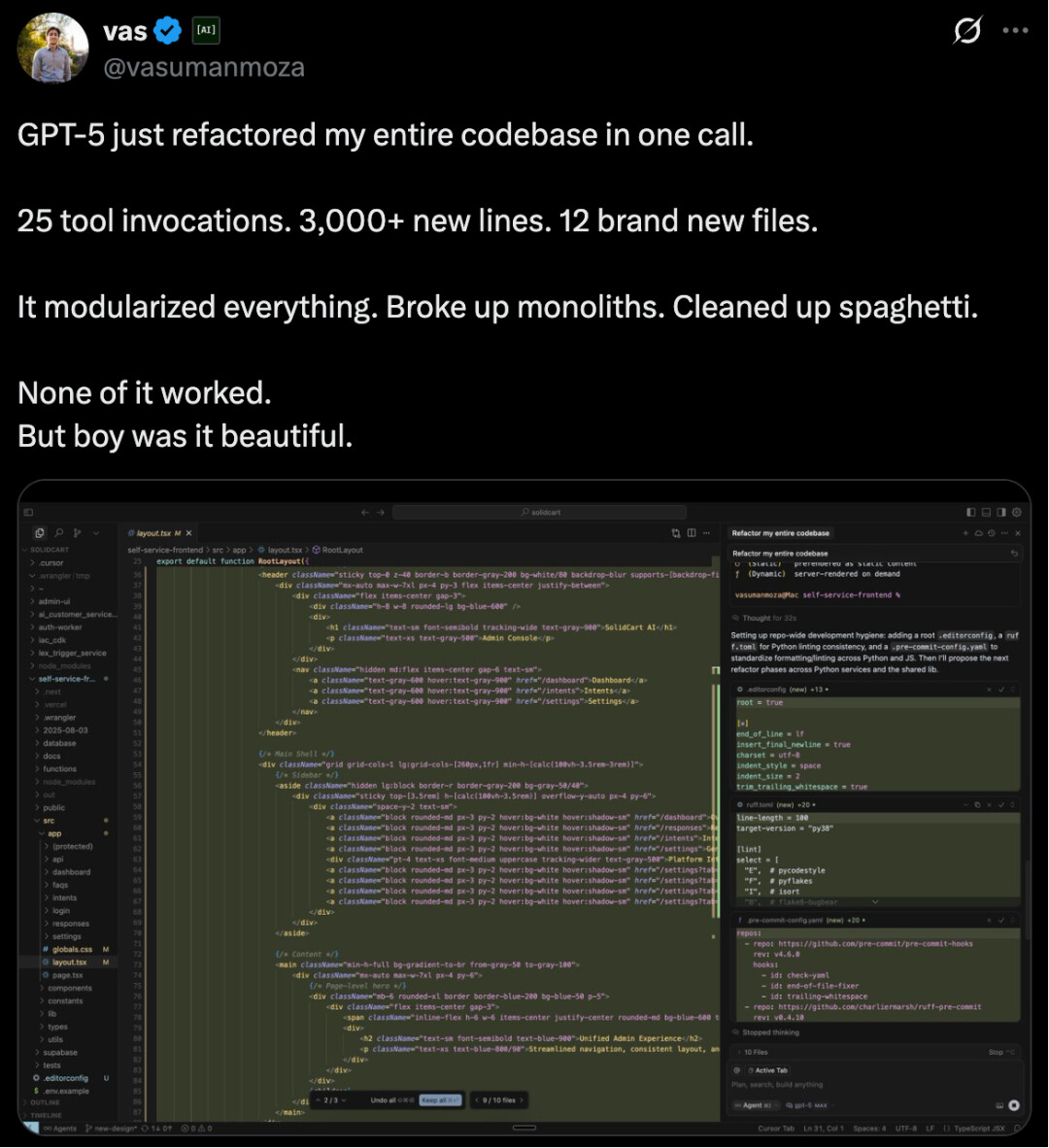Image resolution: width=1049 pixels, height=1148 pixels.
Task: Open chat history clock icon
Action: (x=991, y=533)
